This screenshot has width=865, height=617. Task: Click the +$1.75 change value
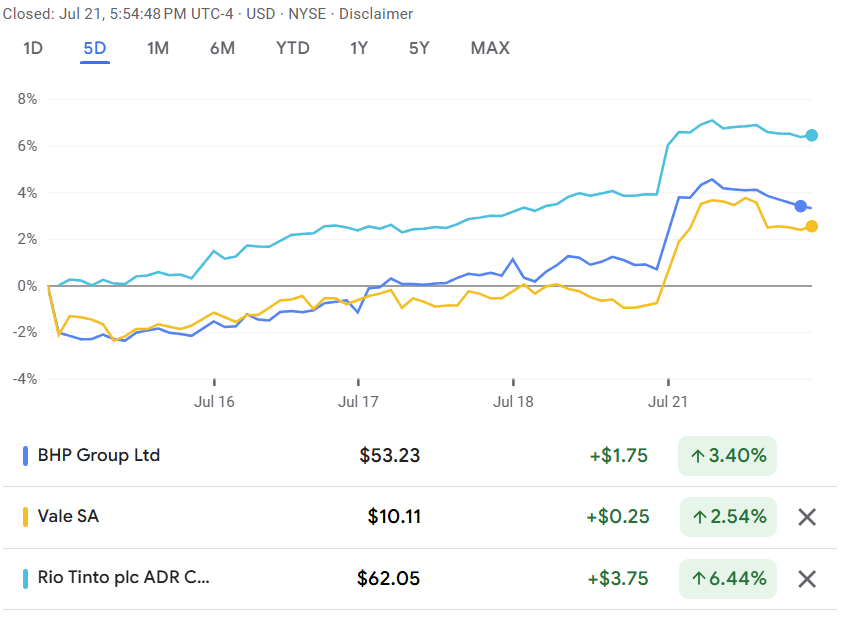(618, 456)
